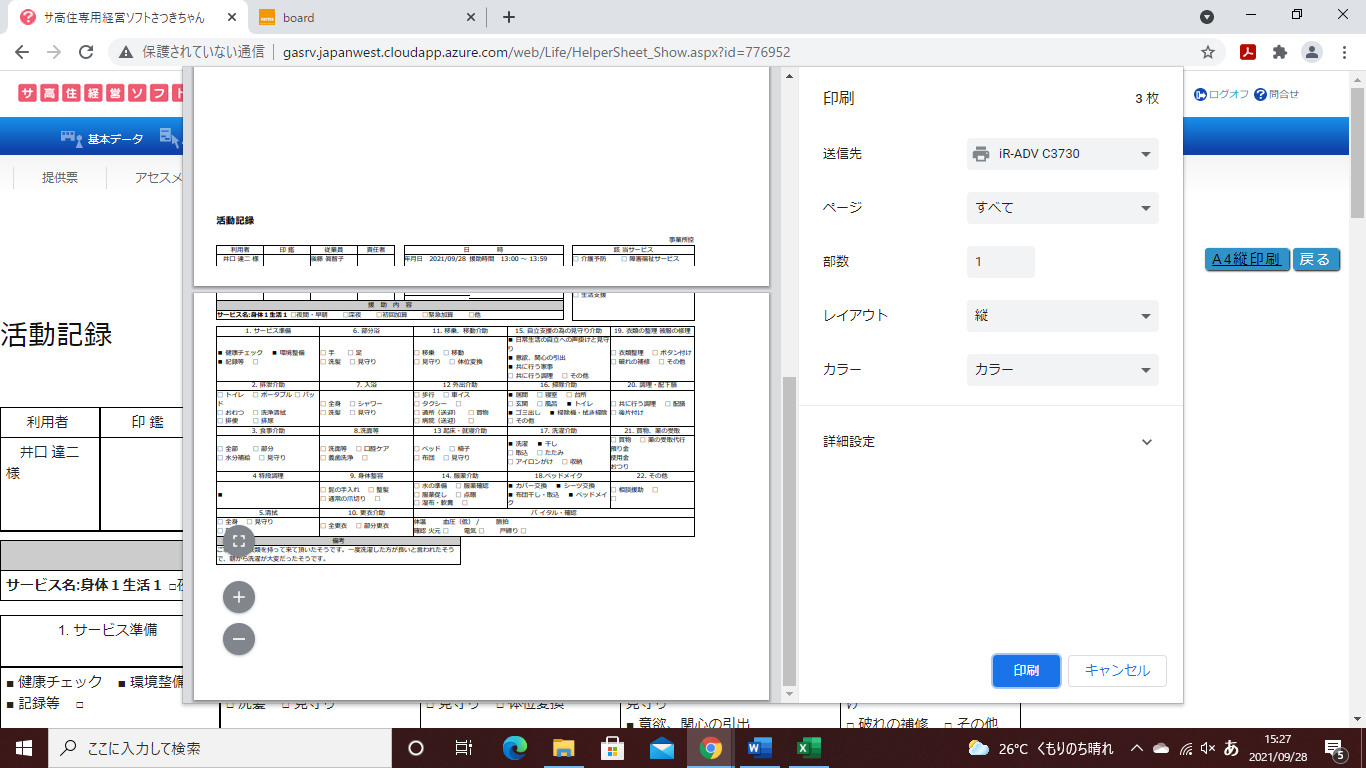The image size is (1366, 768).
Task: Zoom in on the print preview
Action: click(x=238, y=598)
